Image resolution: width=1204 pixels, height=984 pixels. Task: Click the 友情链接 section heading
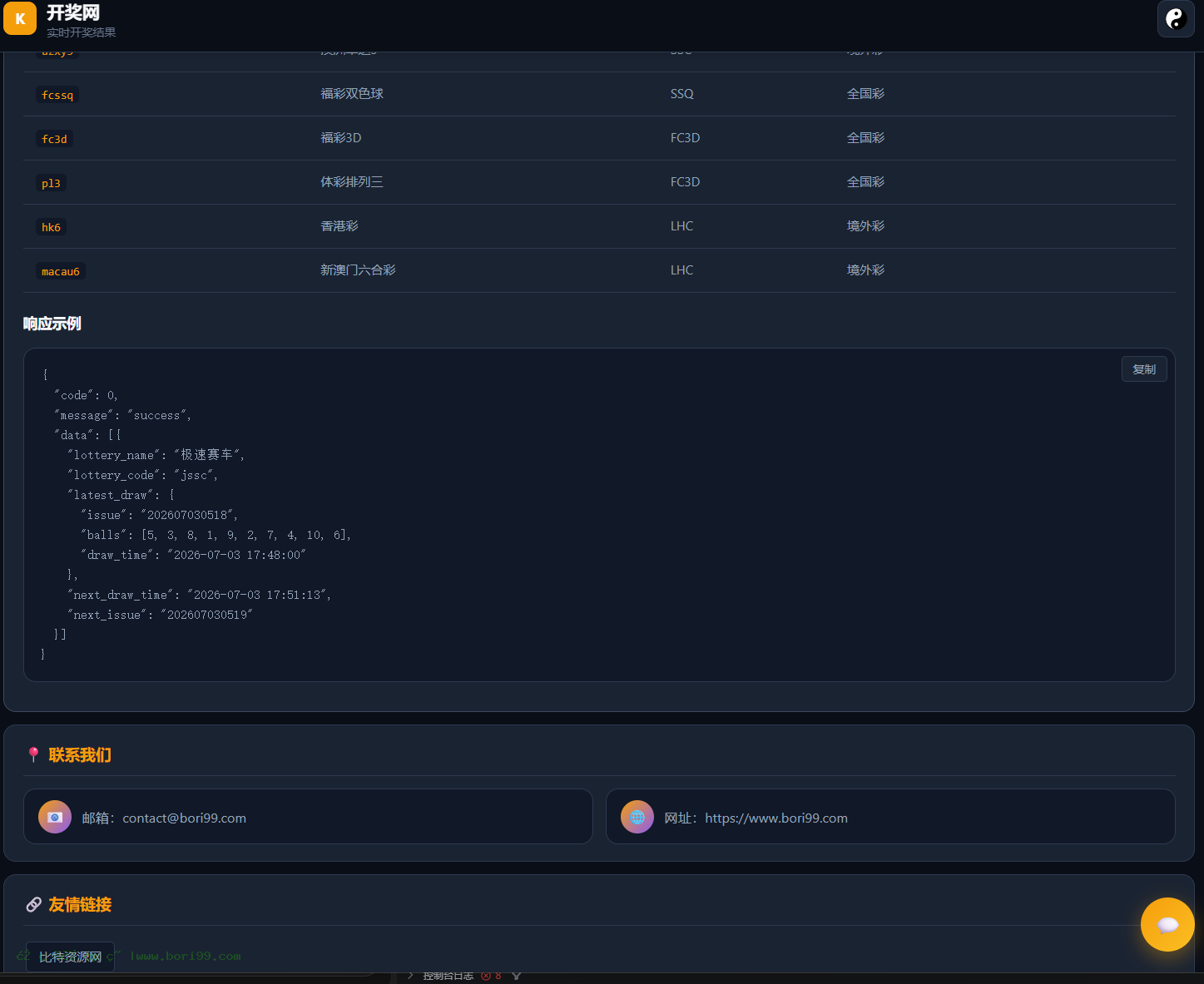(x=80, y=905)
